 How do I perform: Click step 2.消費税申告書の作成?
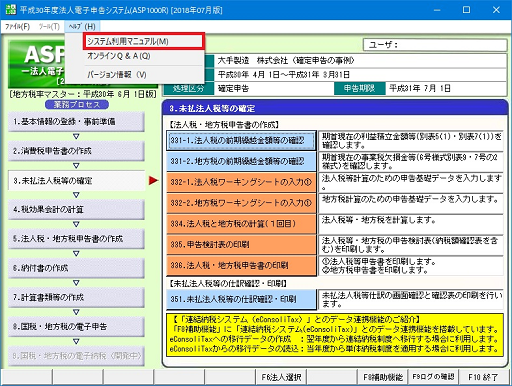[x=76, y=151]
